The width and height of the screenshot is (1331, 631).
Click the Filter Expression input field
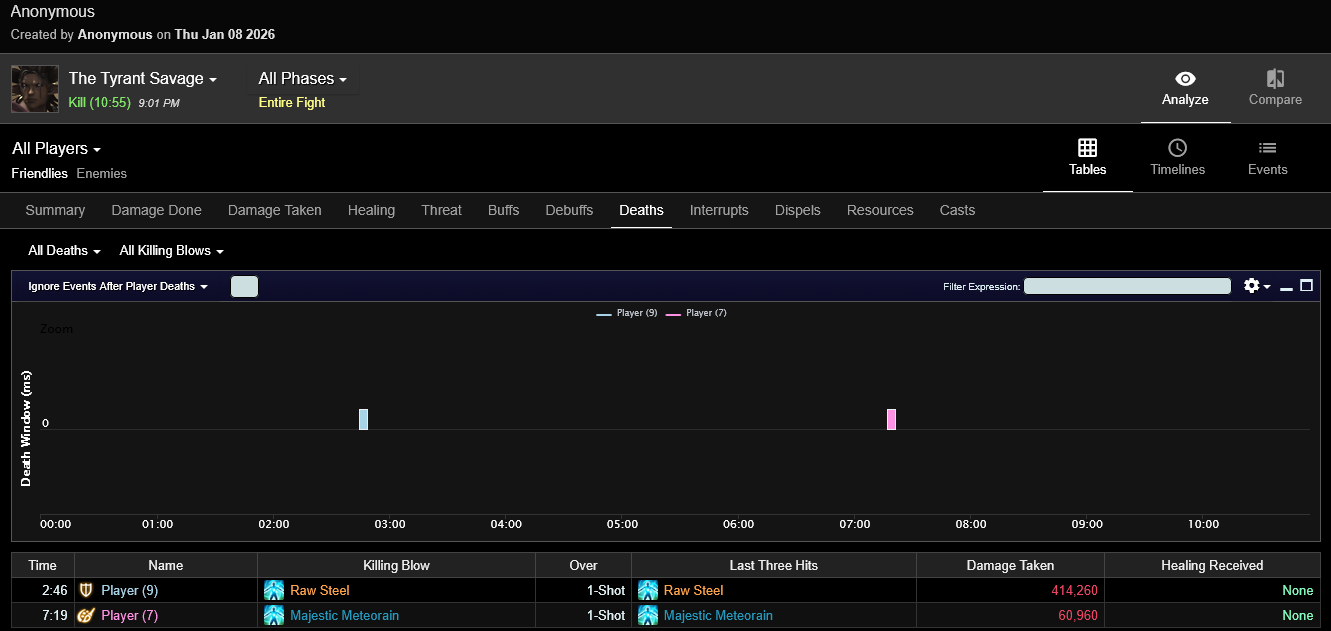tap(1127, 286)
